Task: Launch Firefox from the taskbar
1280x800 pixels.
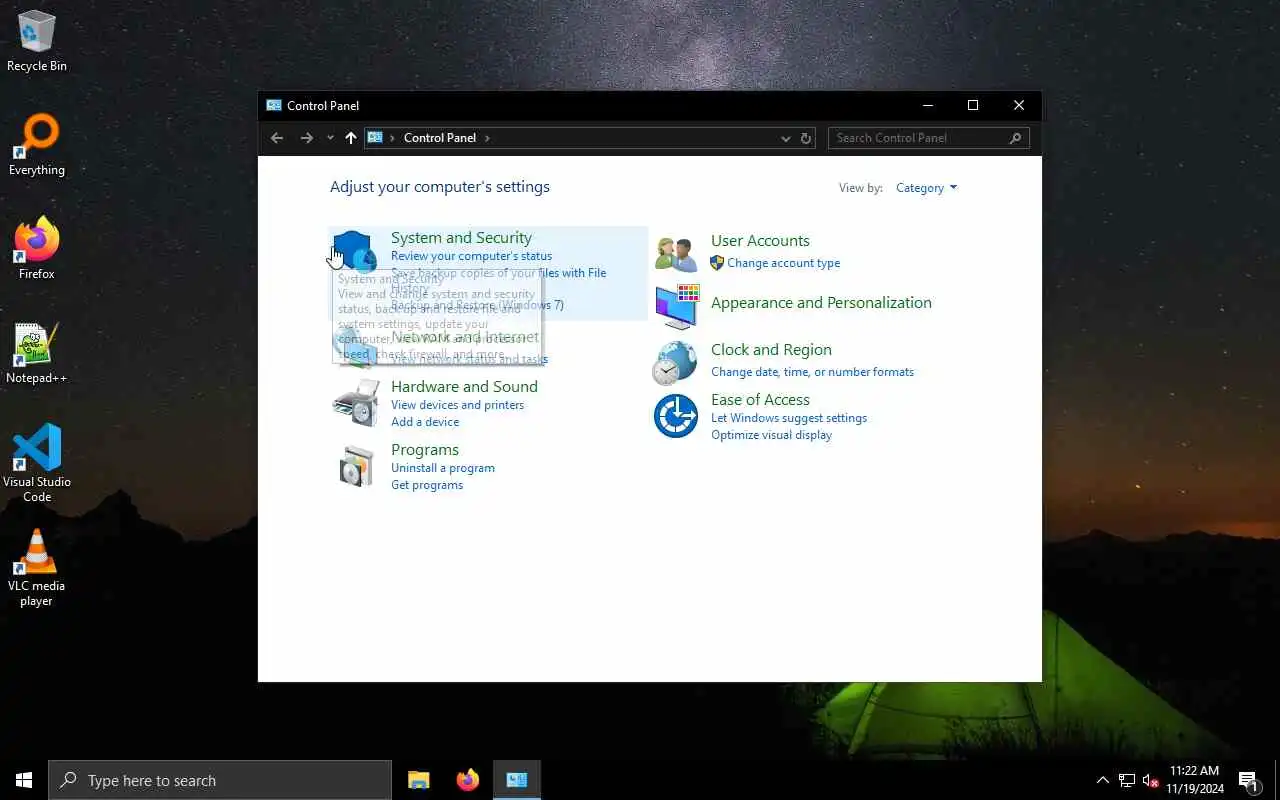Action: (468, 780)
